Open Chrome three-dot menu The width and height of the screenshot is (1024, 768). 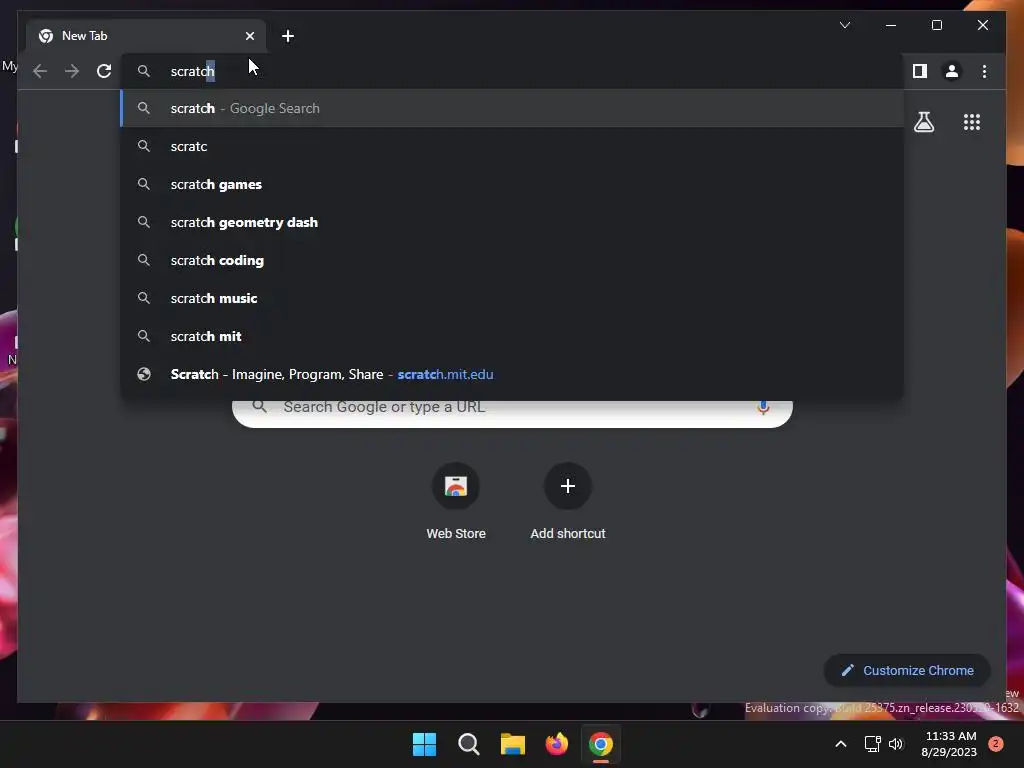(984, 71)
